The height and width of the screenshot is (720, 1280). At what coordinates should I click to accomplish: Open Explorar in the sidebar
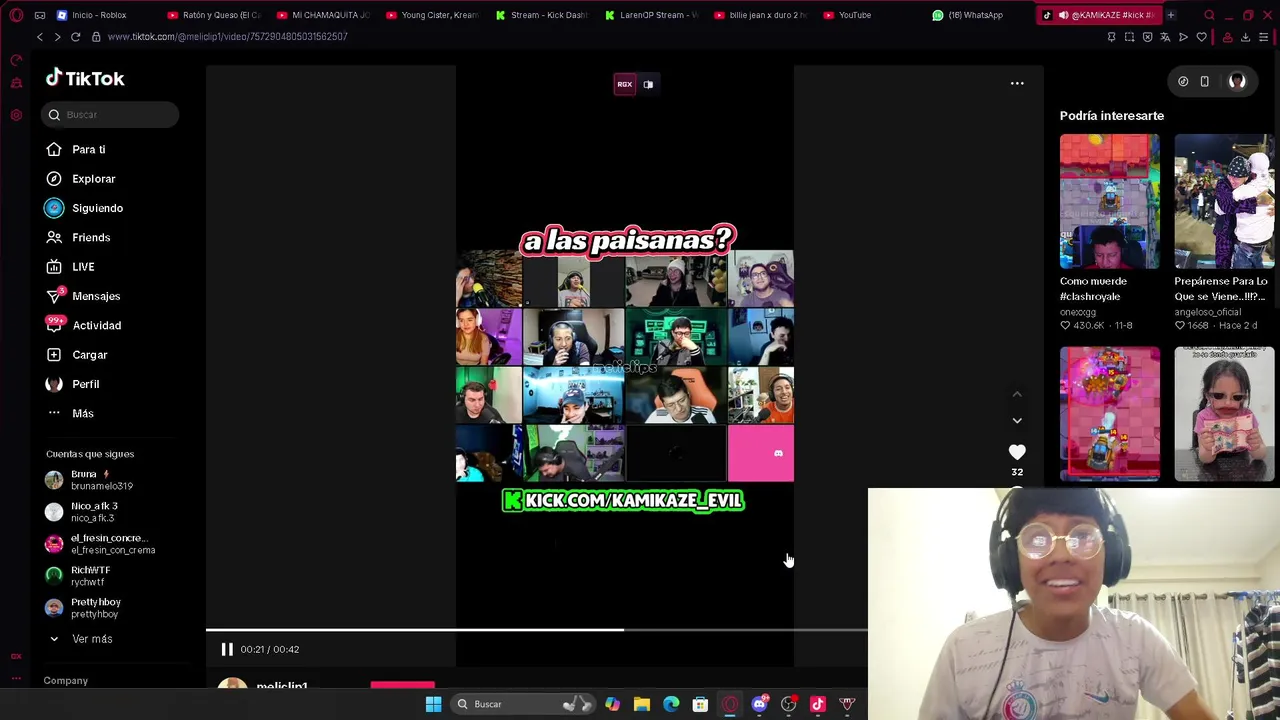81,179
